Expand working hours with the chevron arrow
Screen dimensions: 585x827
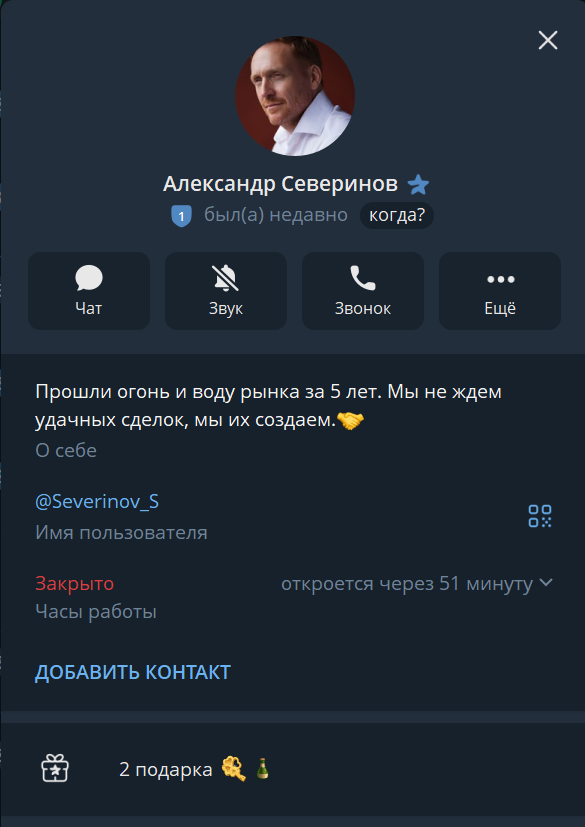546,583
